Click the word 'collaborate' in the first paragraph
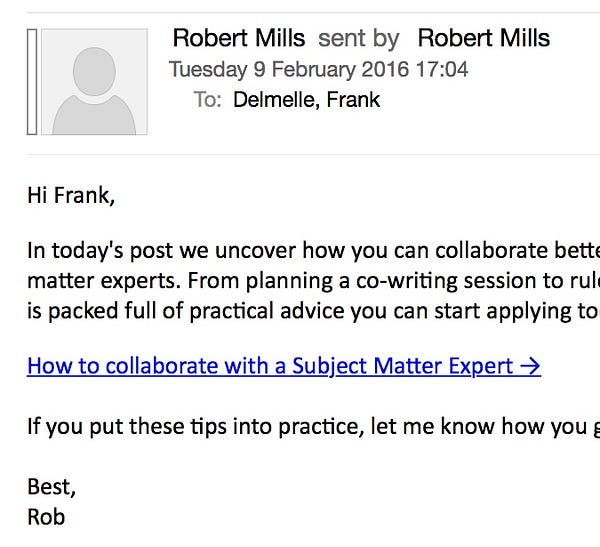600x547 pixels. click(x=491, y=251)
